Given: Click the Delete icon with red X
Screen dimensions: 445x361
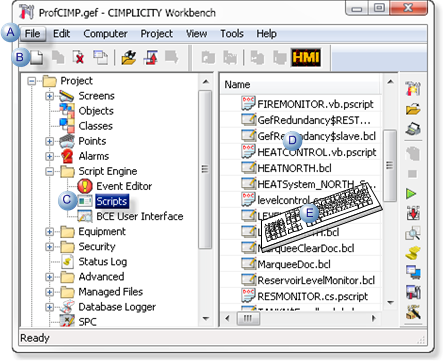Looking at the screenshot, I should click(78, 57).
